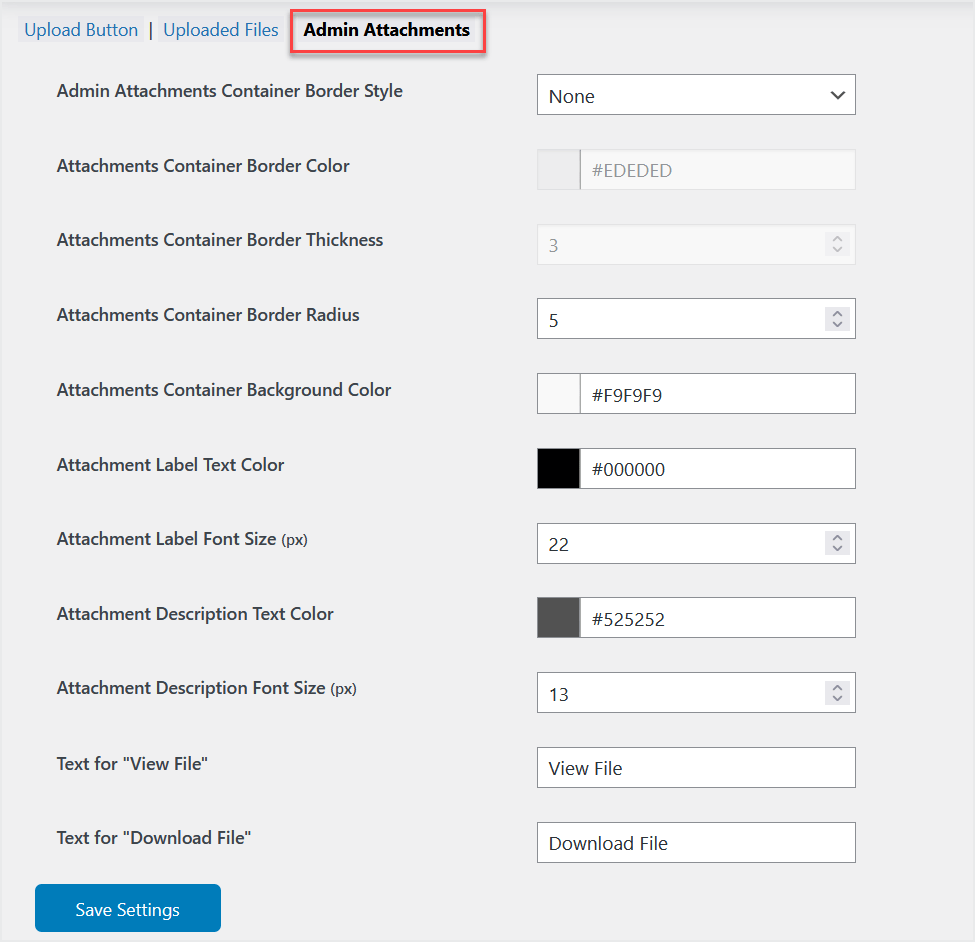Click the Border Thickness number field
975x942 pixels.
696,245
